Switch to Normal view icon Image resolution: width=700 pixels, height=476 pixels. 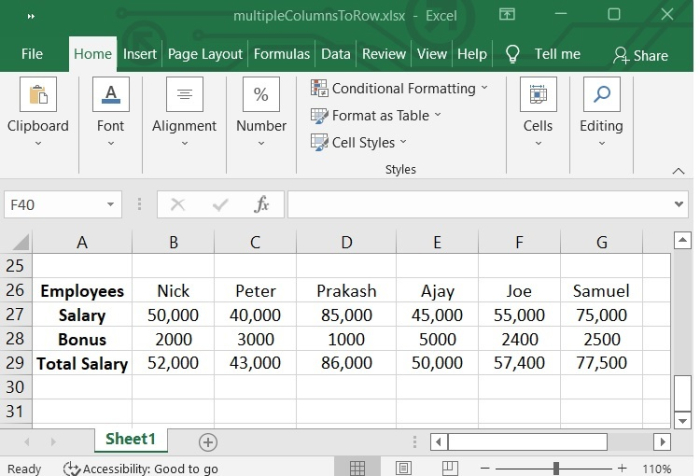coord(357,468)
